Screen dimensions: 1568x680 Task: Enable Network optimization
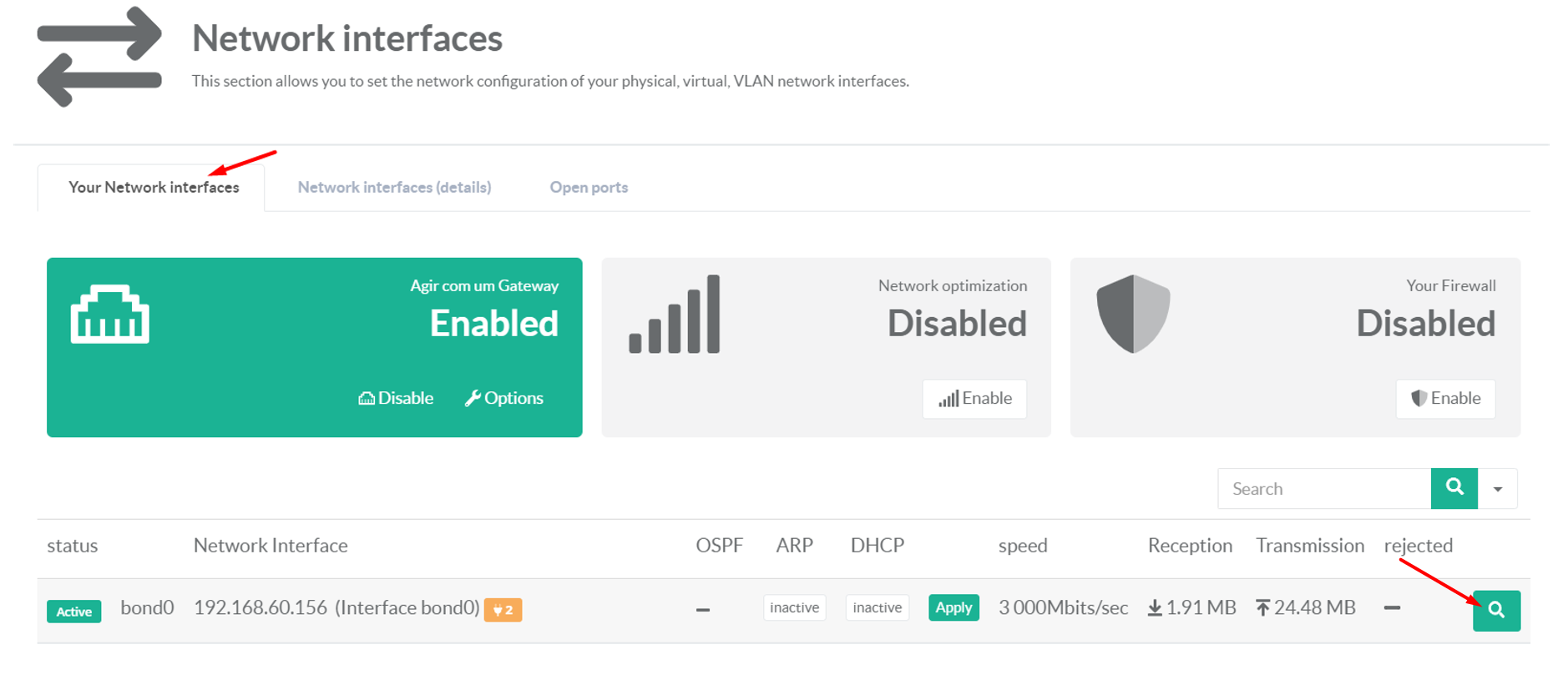pyautogui.click(x=974, y=398)
